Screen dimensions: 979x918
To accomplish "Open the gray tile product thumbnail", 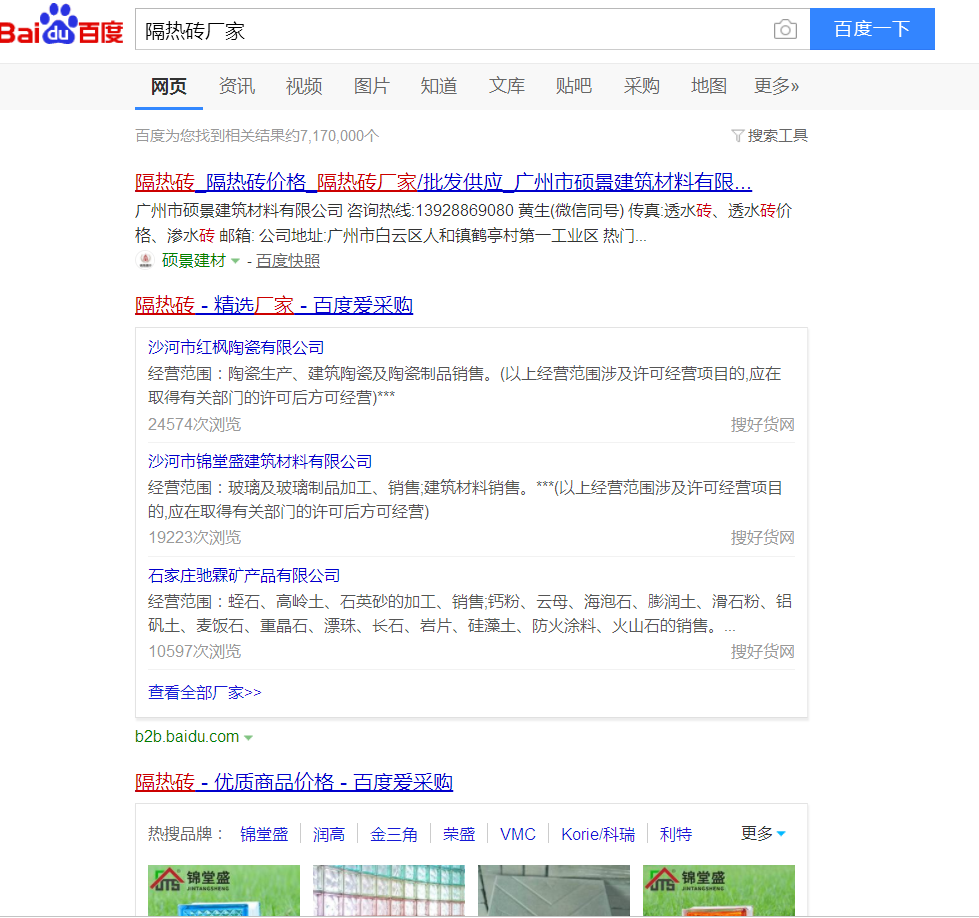I will point(554,891).
